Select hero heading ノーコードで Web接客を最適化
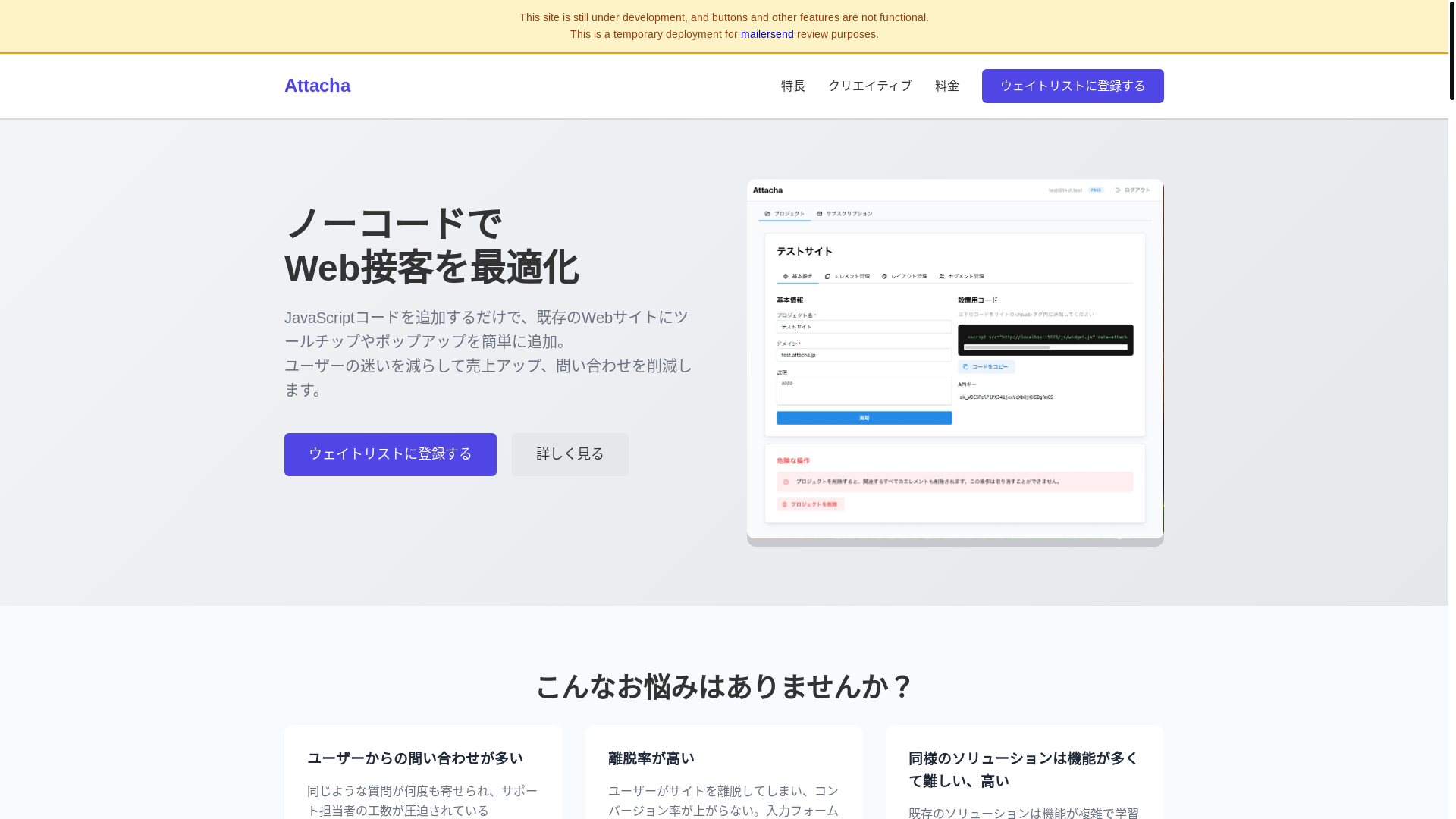The width and height of the screenshot is (1456, 819). [x=431, y=246]
